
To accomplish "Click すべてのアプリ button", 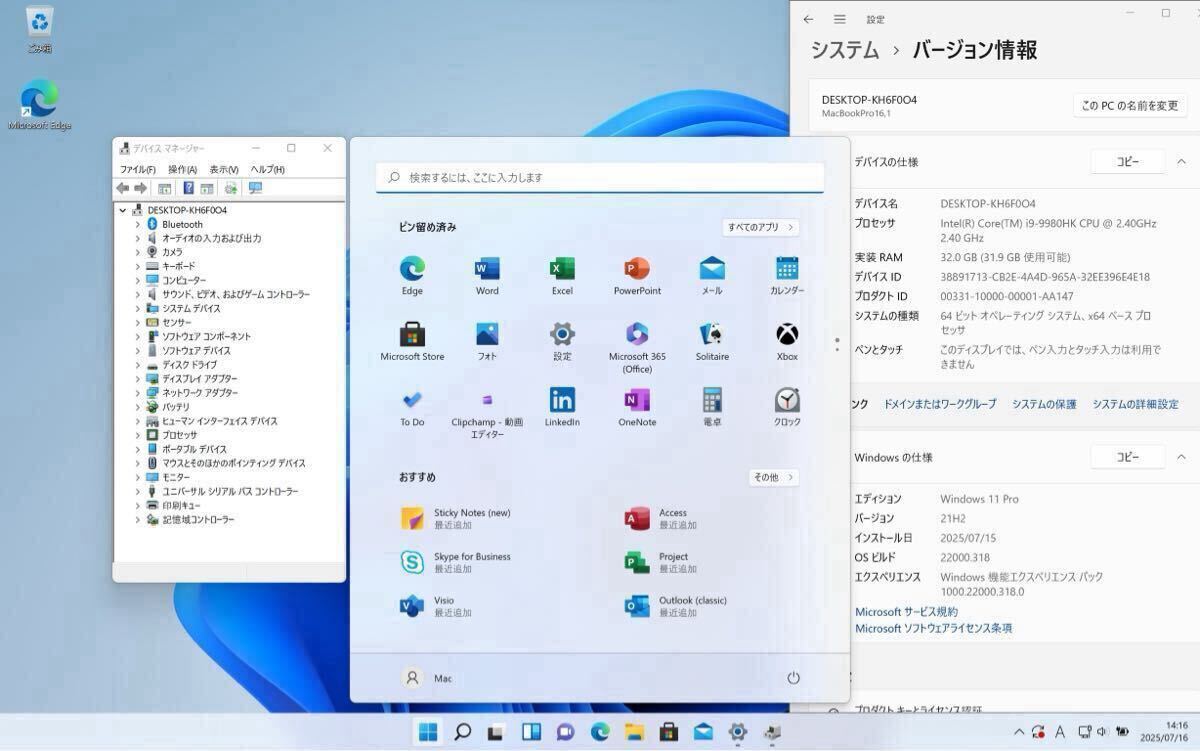I will pyautogui.click(x=761, y=227).
